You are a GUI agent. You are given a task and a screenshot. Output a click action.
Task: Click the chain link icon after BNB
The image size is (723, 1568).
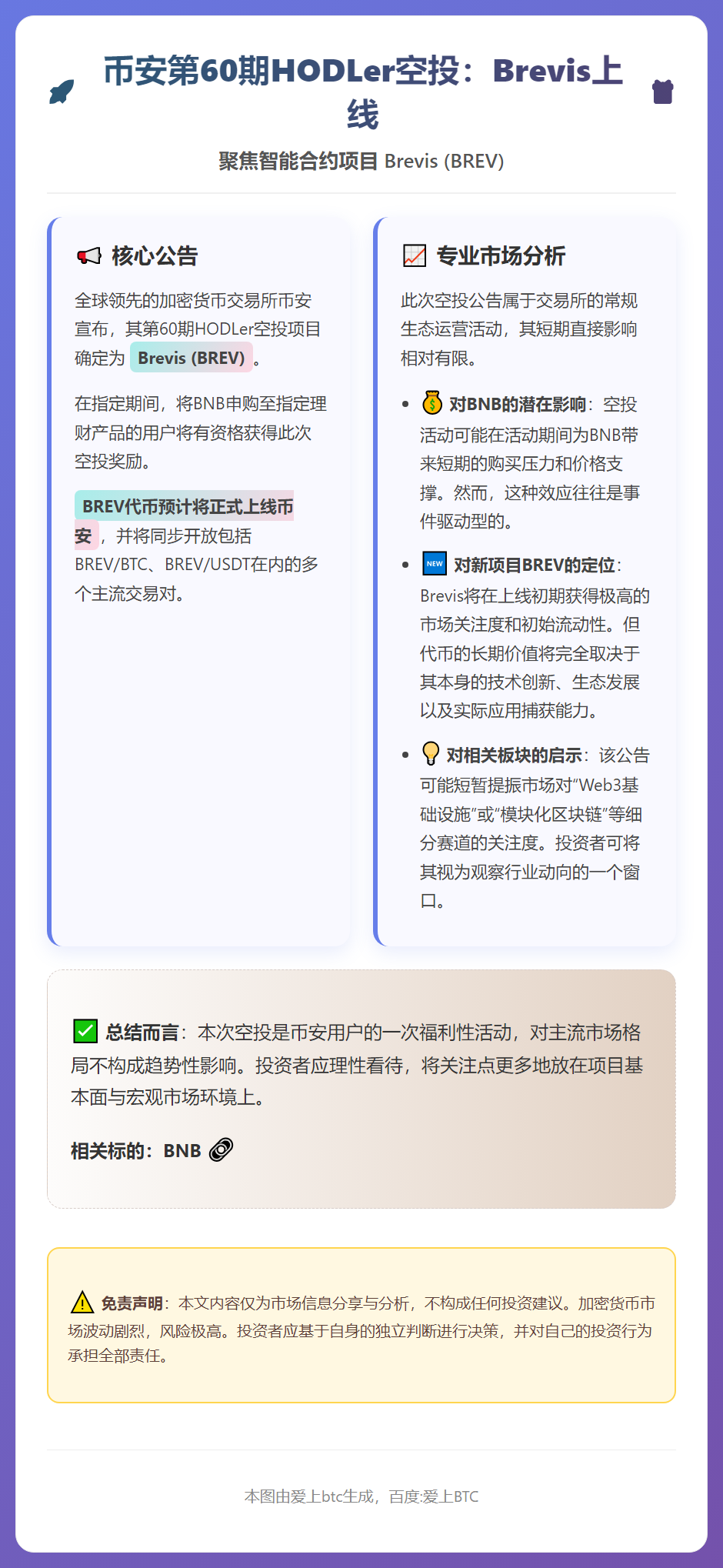click(221, 1149)
